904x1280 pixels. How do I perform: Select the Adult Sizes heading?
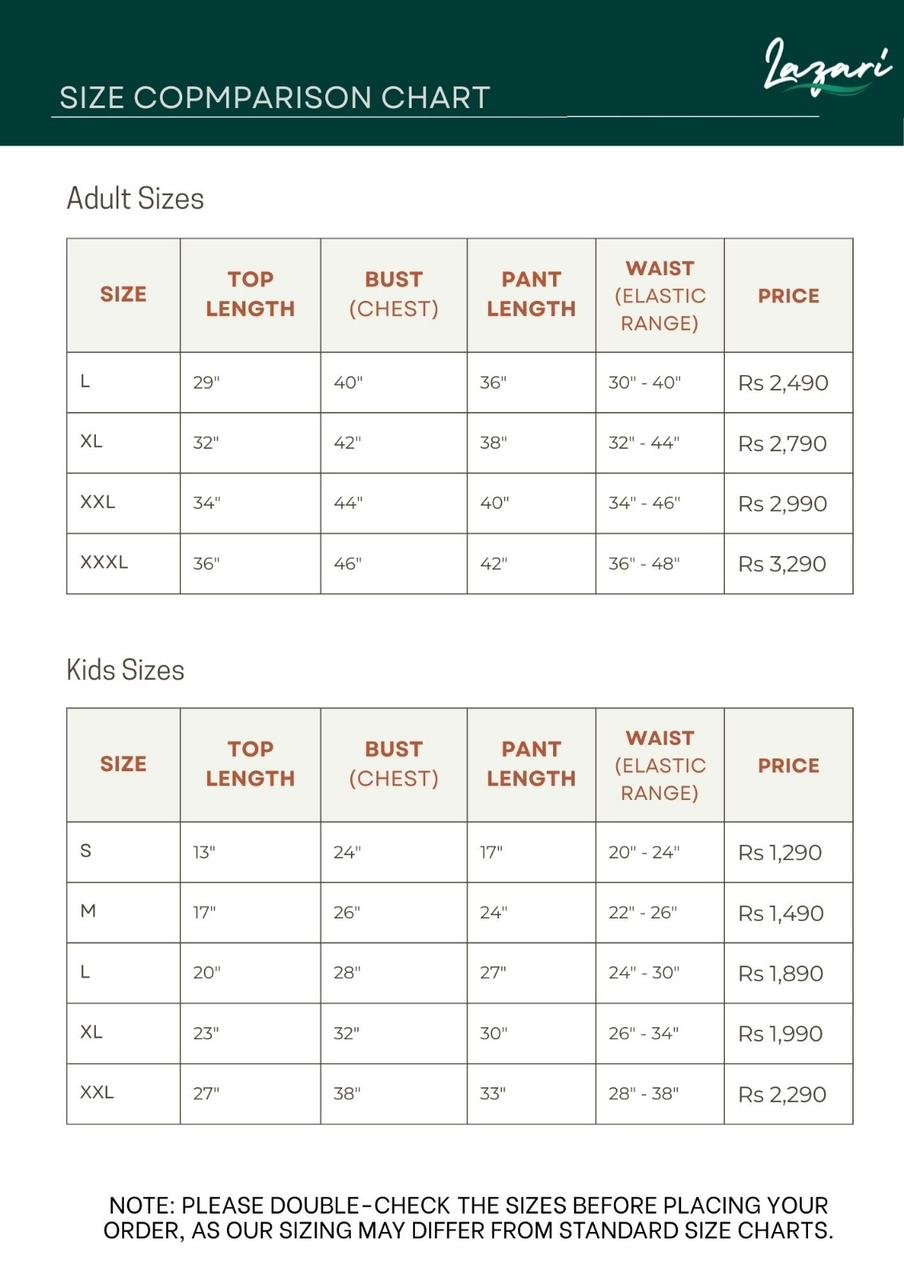point(135,198)
